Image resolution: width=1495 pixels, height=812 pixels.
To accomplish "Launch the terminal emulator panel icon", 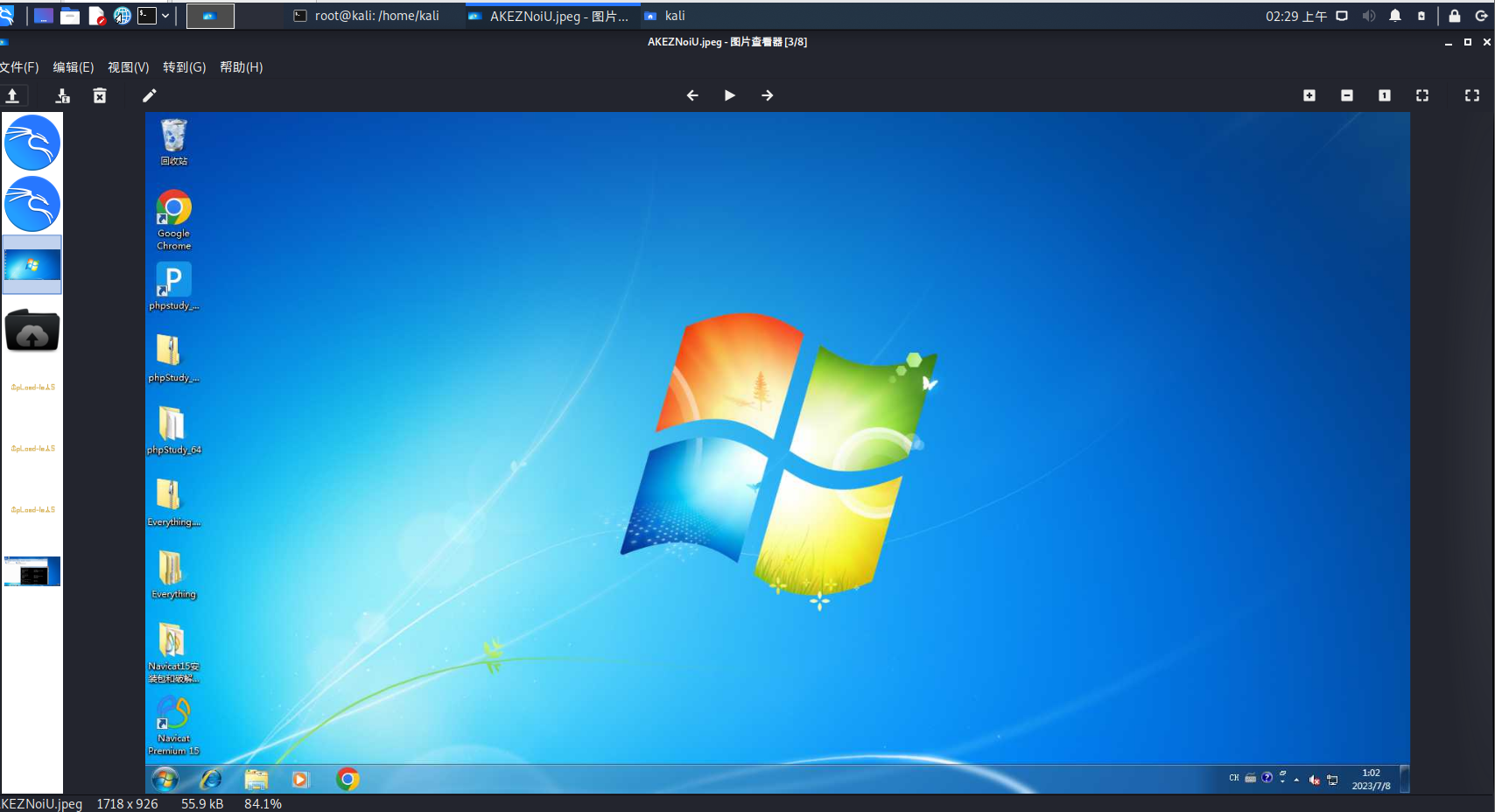I will point(147,16).
